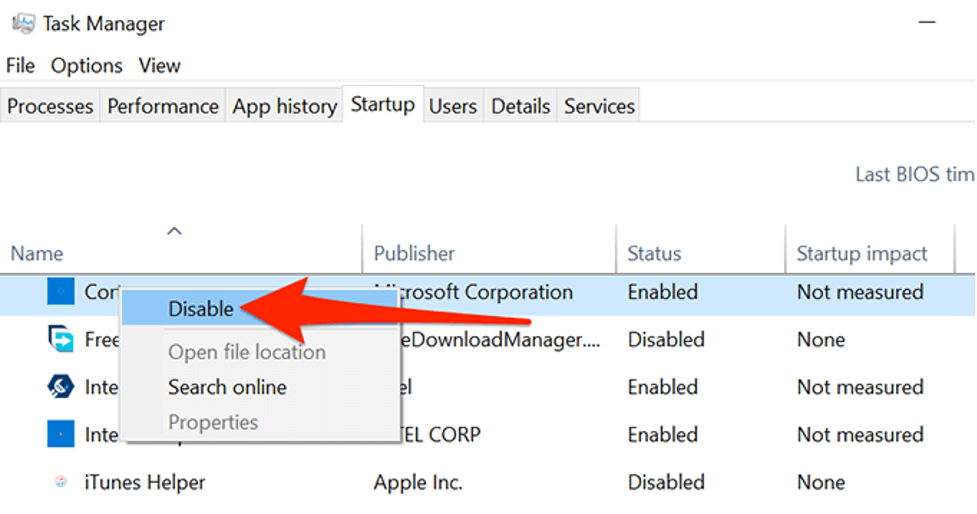Click the Microsoft Corporation publisher cell

click(474, 292)
